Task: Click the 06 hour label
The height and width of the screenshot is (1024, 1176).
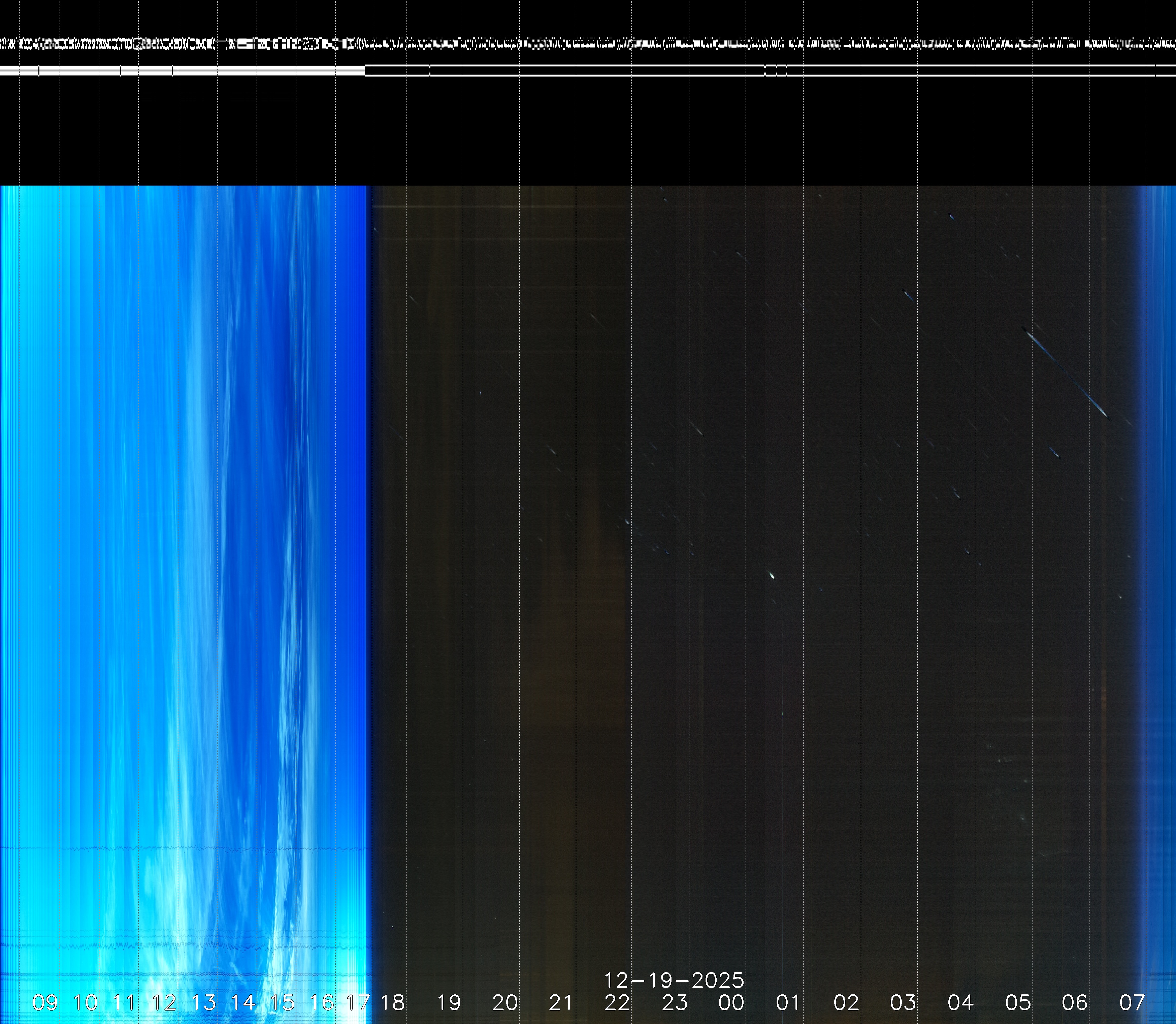Action: pyautogui.click(x=1074, y=1002)
